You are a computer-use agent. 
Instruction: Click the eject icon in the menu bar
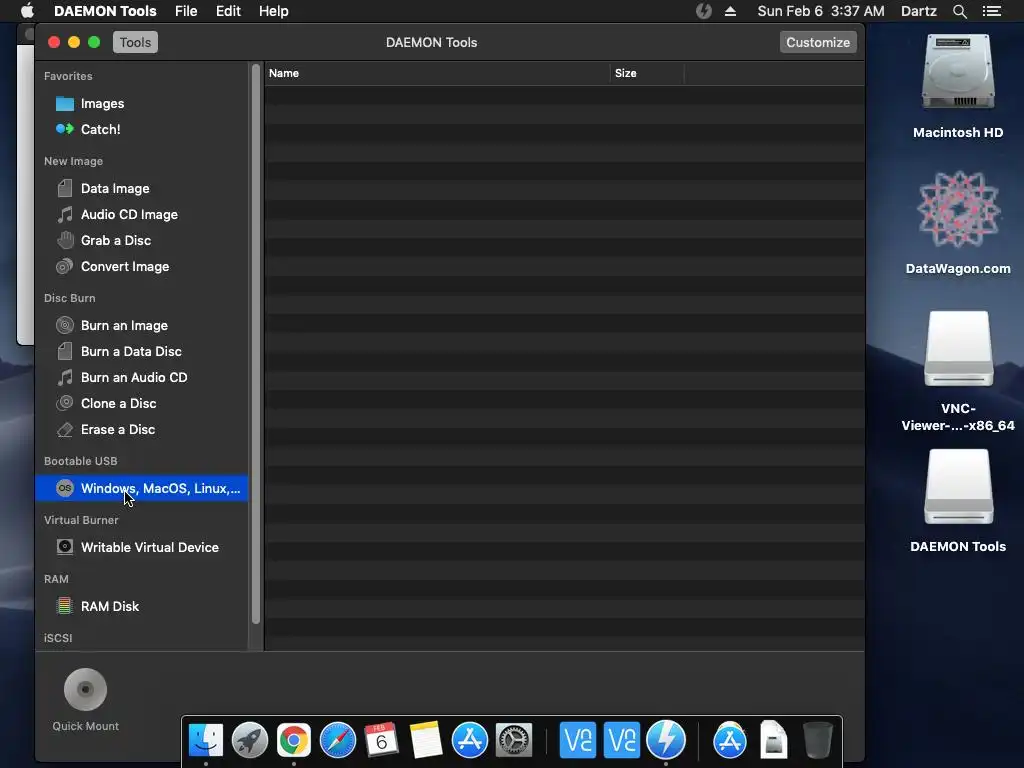click(x=730, y=11)
